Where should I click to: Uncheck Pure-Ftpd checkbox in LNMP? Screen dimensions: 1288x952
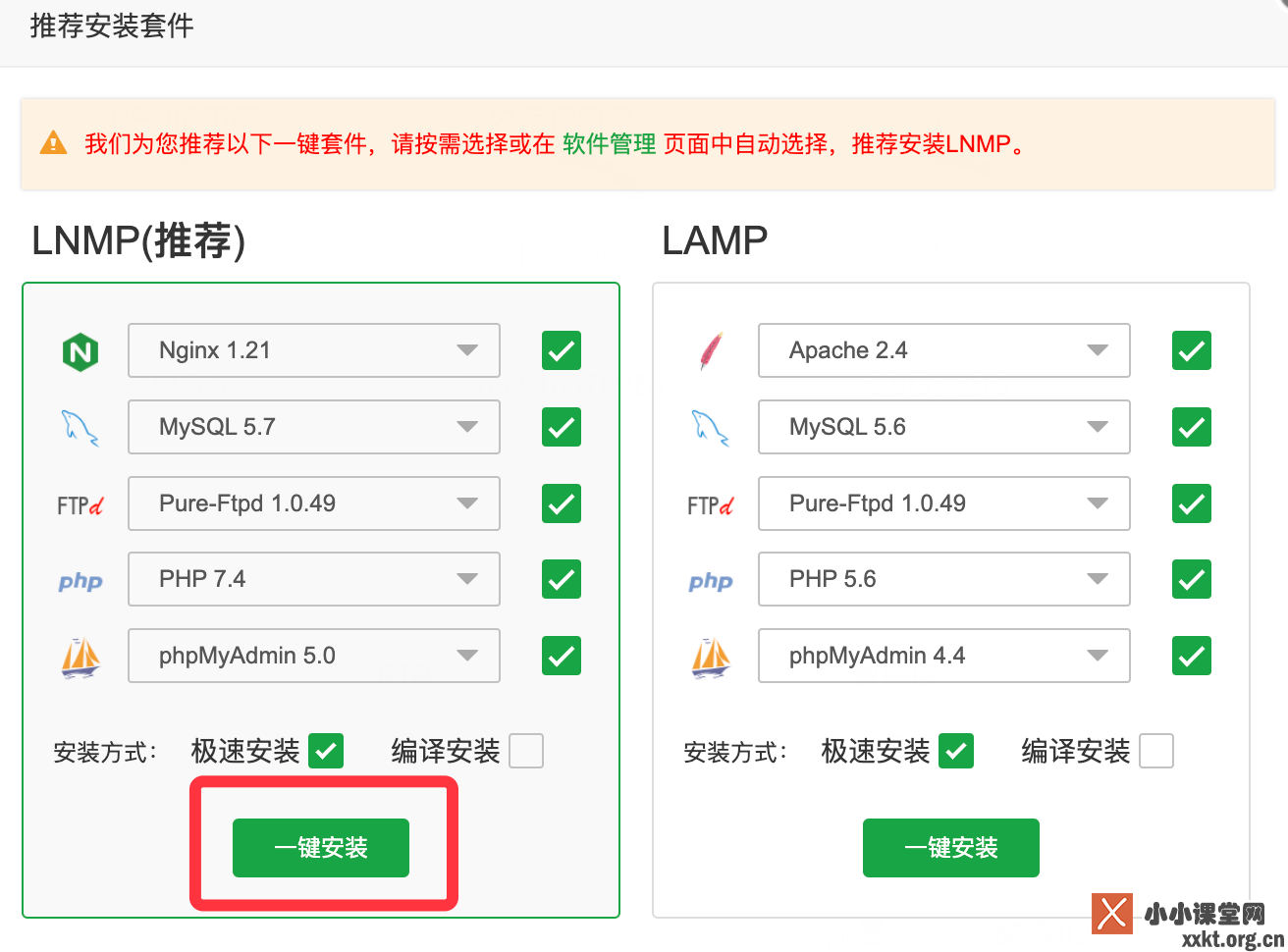tap(562, 503)
